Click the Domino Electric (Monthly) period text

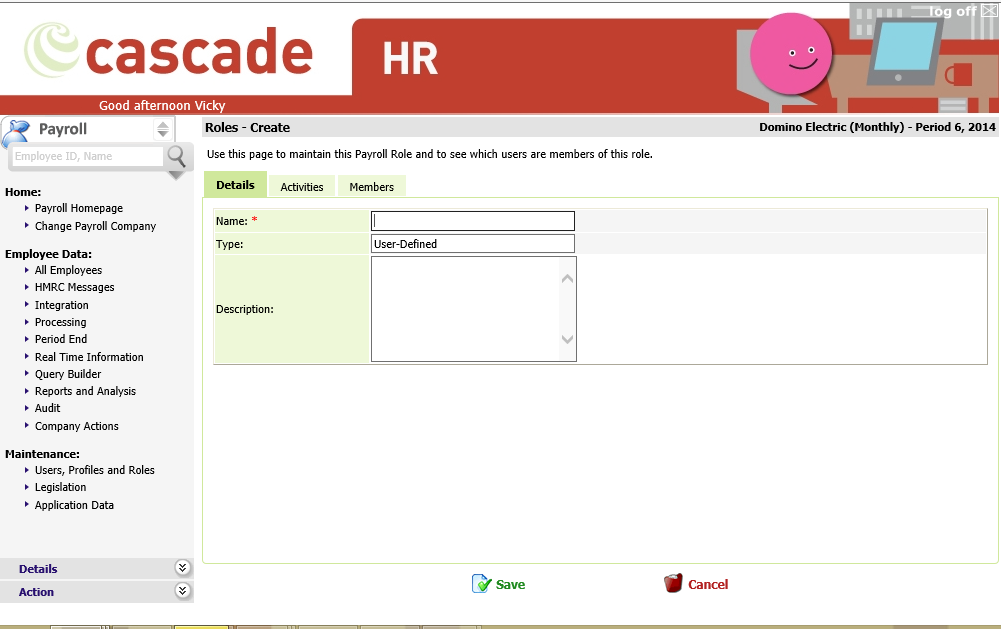point(877,127)
